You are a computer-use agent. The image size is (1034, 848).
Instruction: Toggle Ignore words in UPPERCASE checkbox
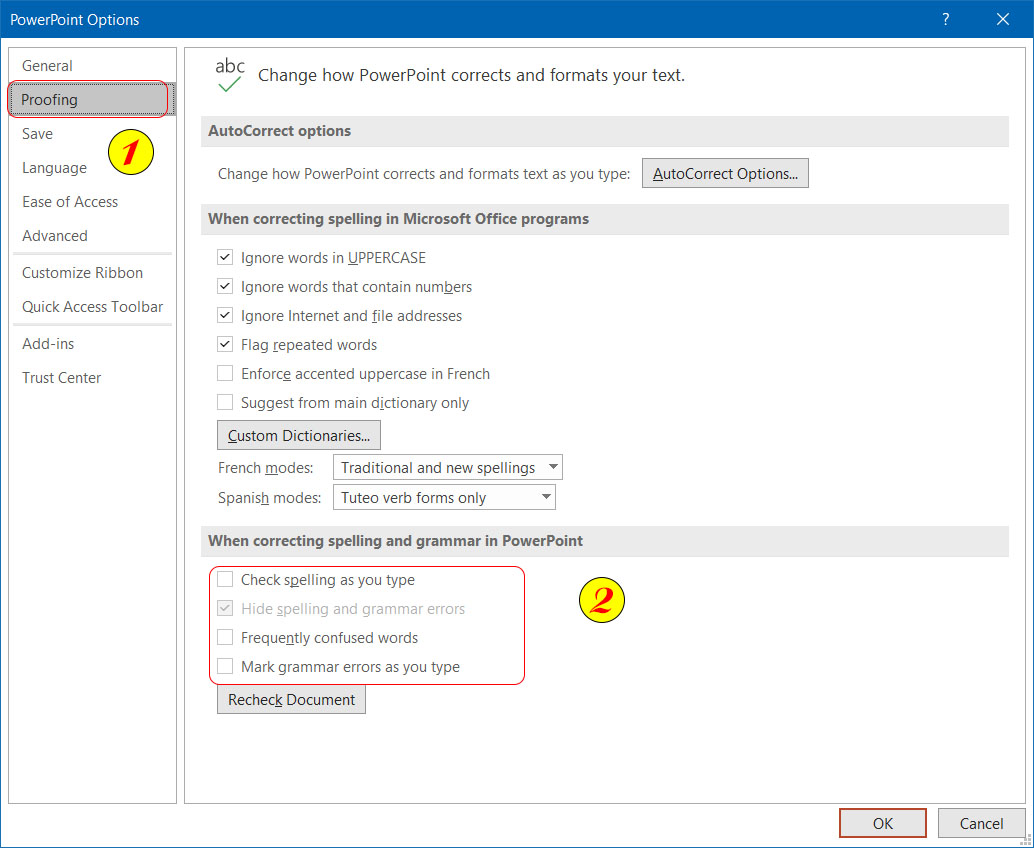point(225,258)
